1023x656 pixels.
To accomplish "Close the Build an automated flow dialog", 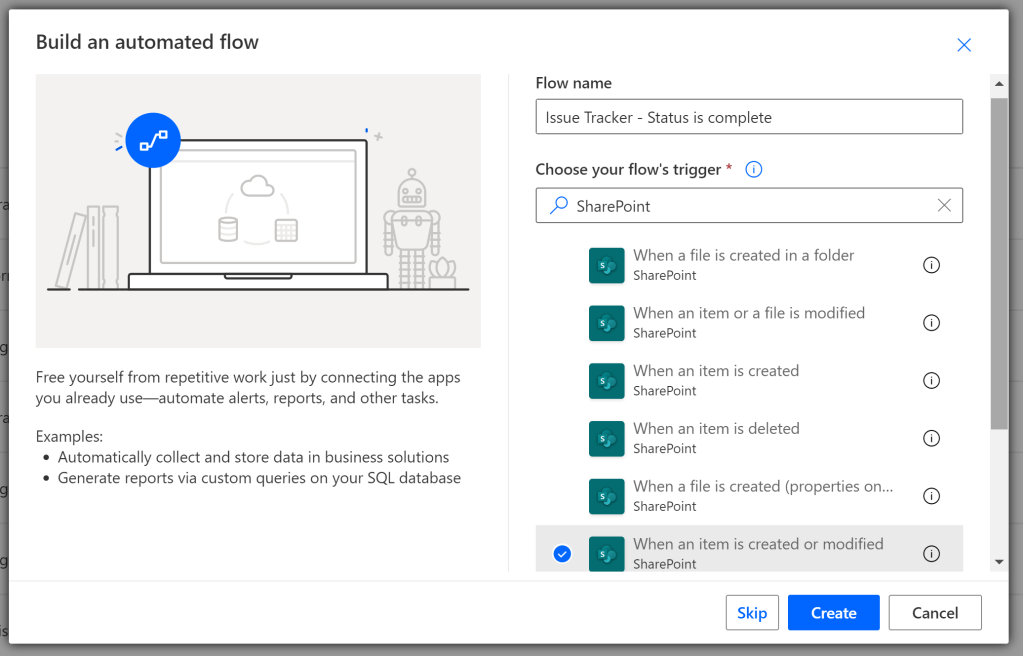I will [964, 45].
